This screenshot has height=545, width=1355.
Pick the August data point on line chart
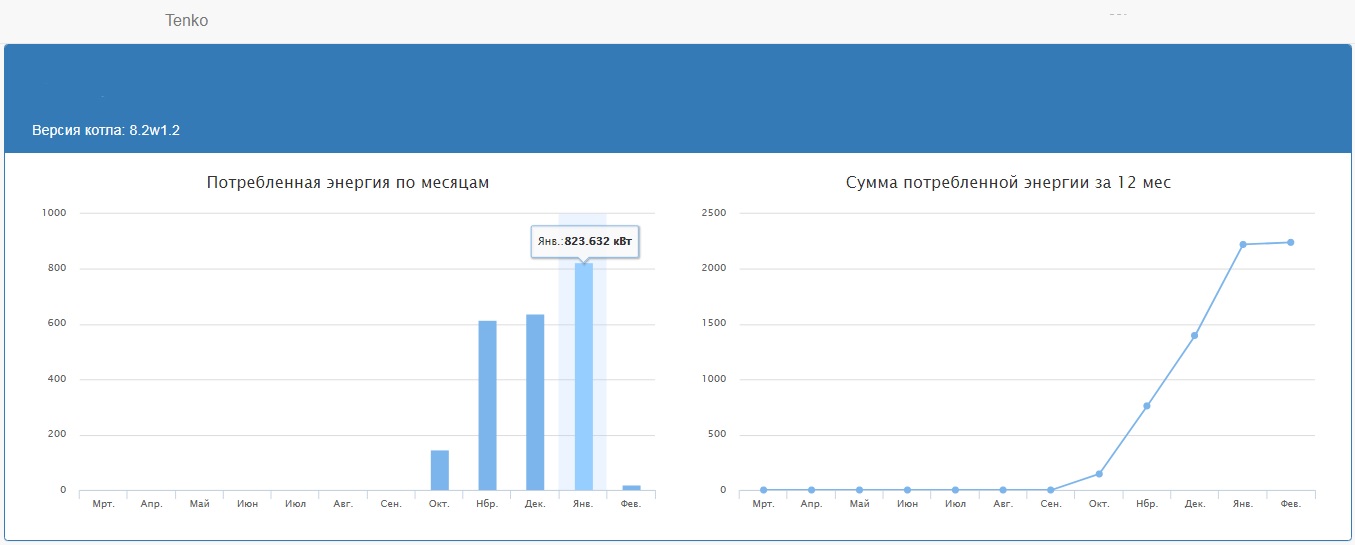1003,490
